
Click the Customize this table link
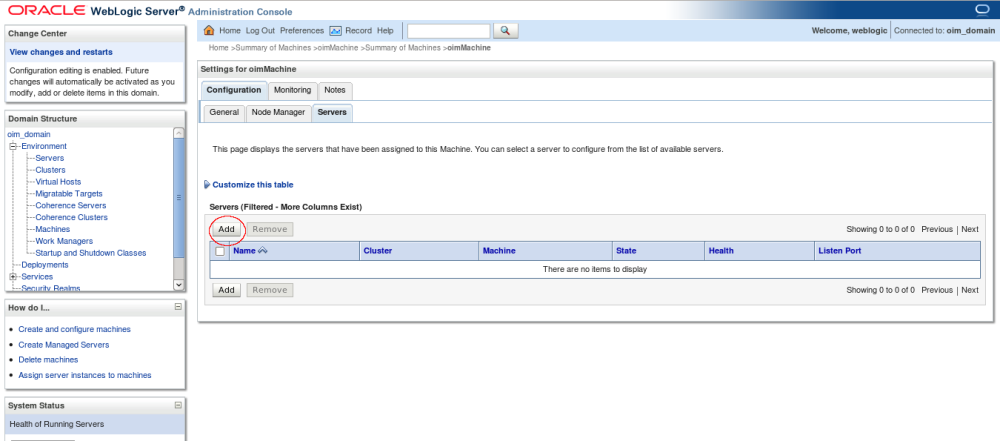coord(253,184)
